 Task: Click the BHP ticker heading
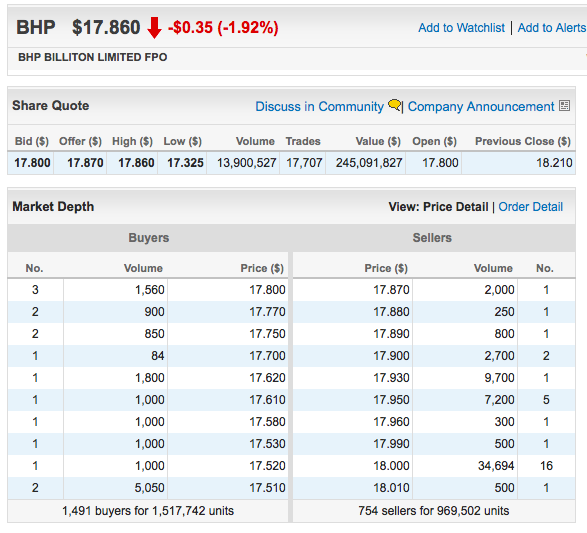36,28
